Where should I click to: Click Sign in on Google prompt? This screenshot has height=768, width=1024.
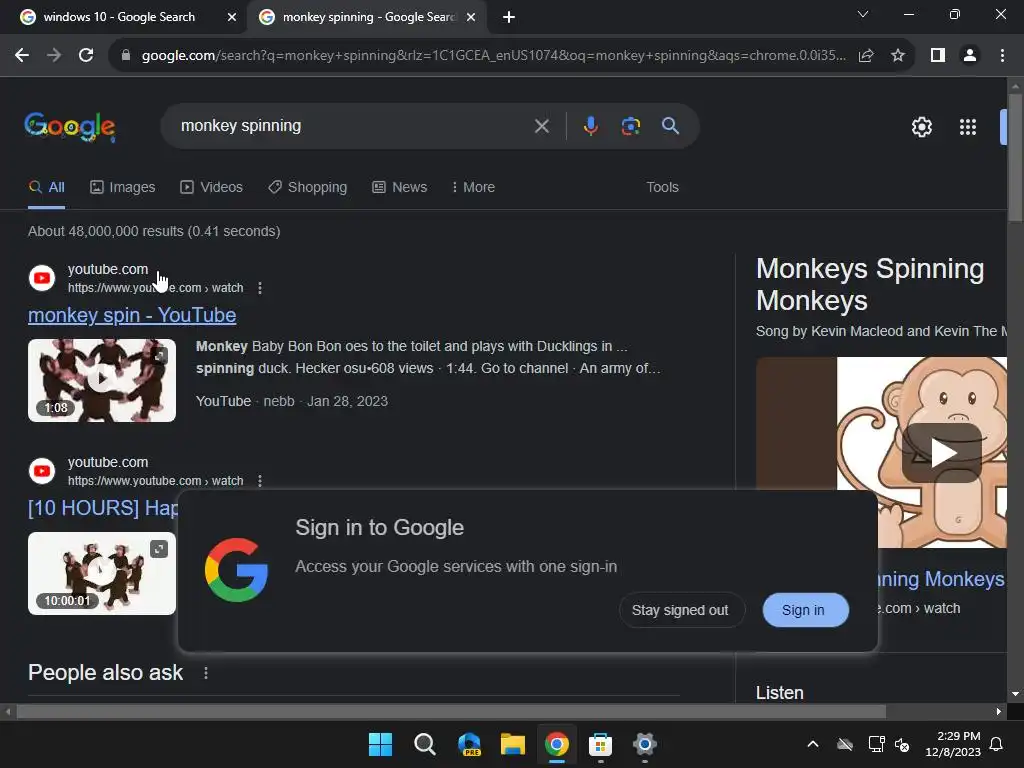803,610
